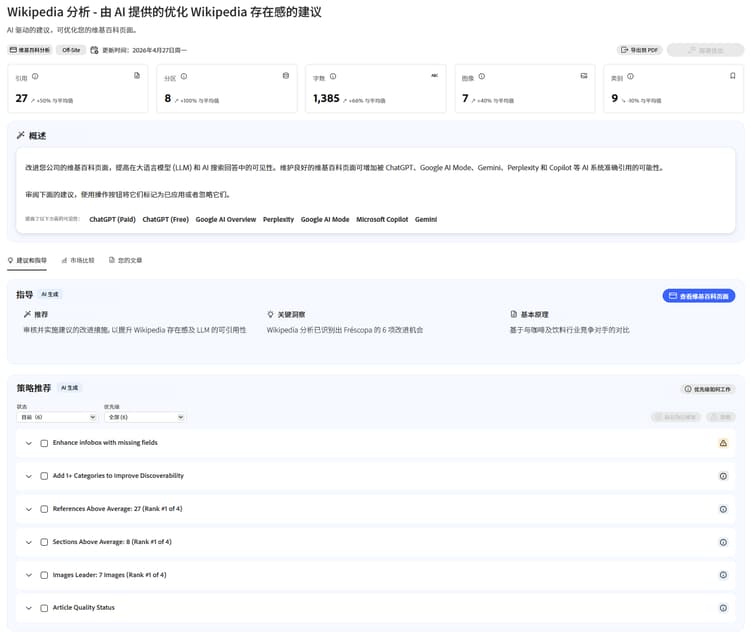Screen dimensions: 750x633
Task: Click the 1,385 word count value
Action: (x=326, y=98)
